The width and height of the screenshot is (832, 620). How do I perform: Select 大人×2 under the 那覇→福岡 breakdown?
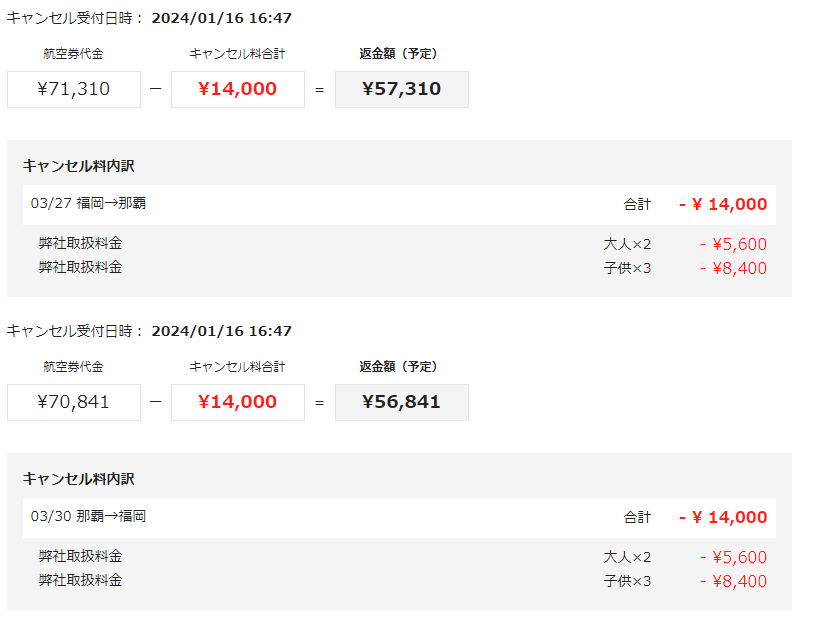pyautogui.click(x=627, y=557)
